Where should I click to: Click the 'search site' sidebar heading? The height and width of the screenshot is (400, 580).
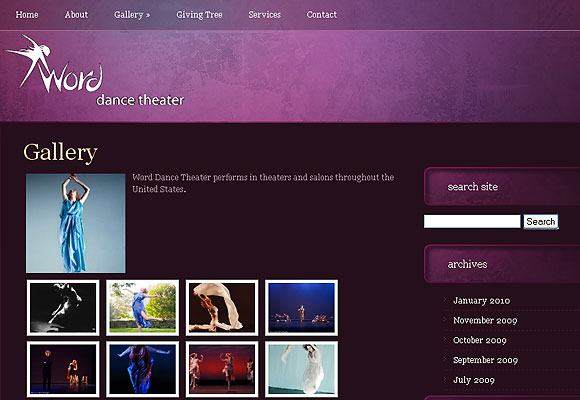[x=472, y=187]
